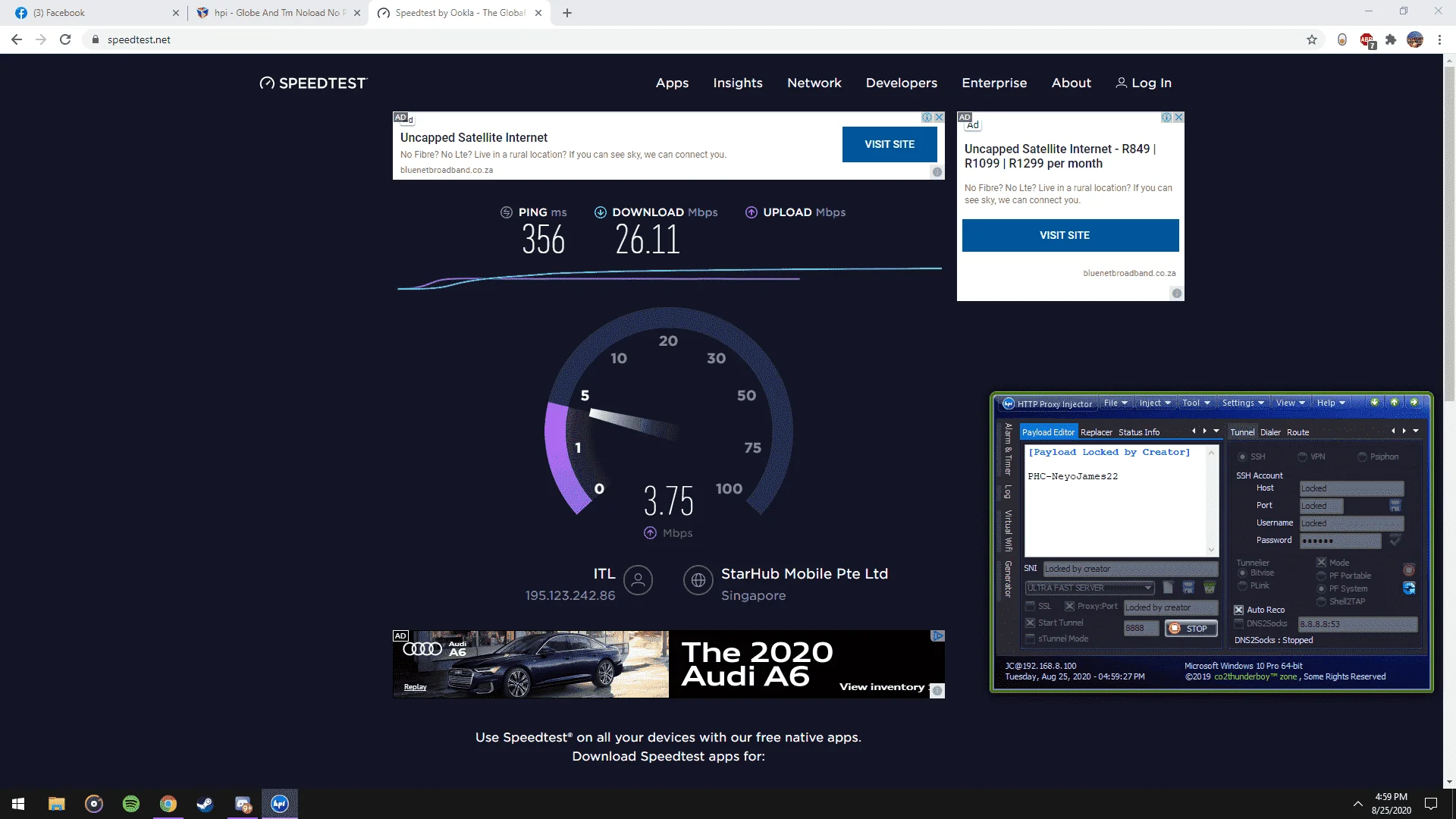Click the Log In link
Viewport: 1456px width, 819px height.
[1144, 83]
